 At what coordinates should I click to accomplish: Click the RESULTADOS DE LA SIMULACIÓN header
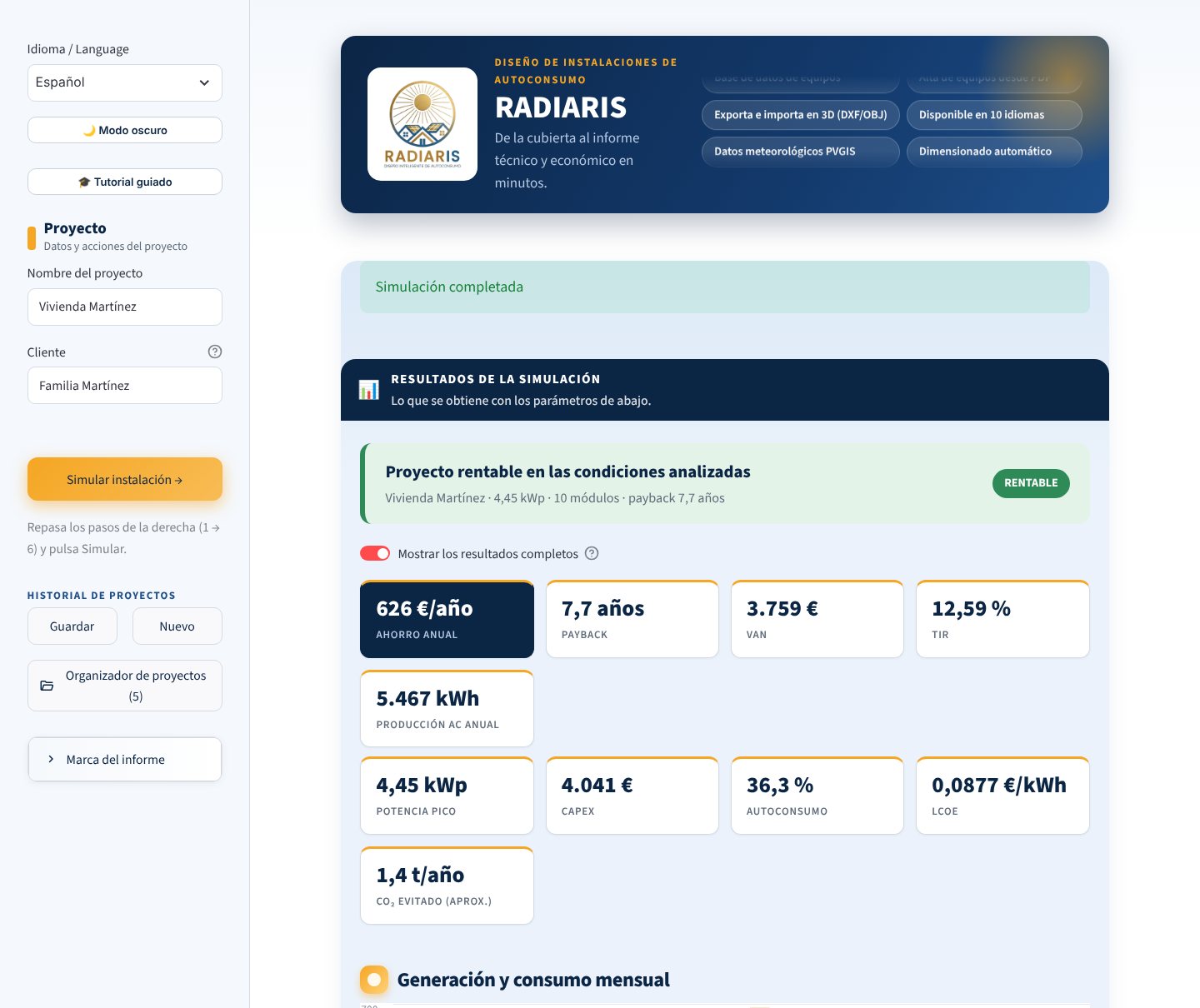coord(495,379)
